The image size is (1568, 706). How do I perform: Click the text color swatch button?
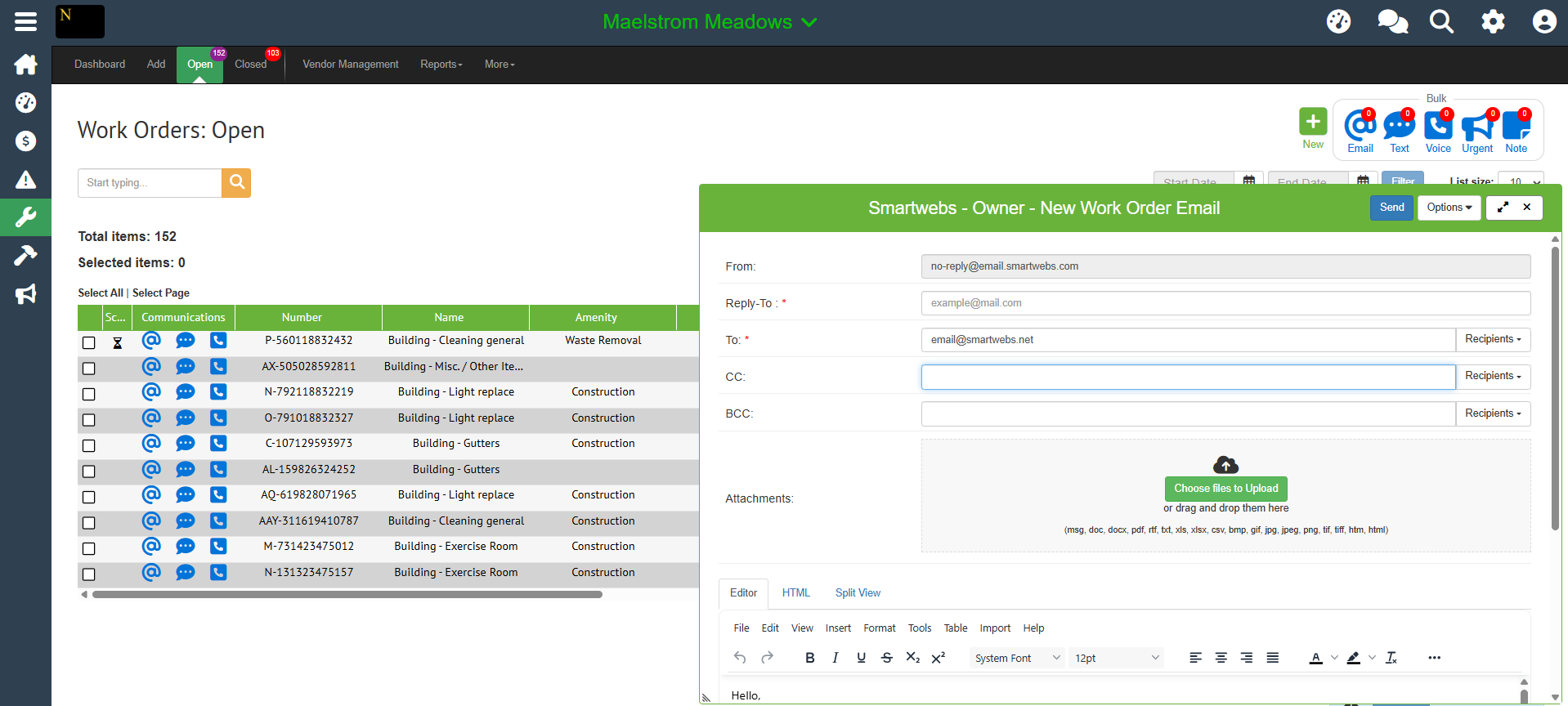coord(1315,658)
